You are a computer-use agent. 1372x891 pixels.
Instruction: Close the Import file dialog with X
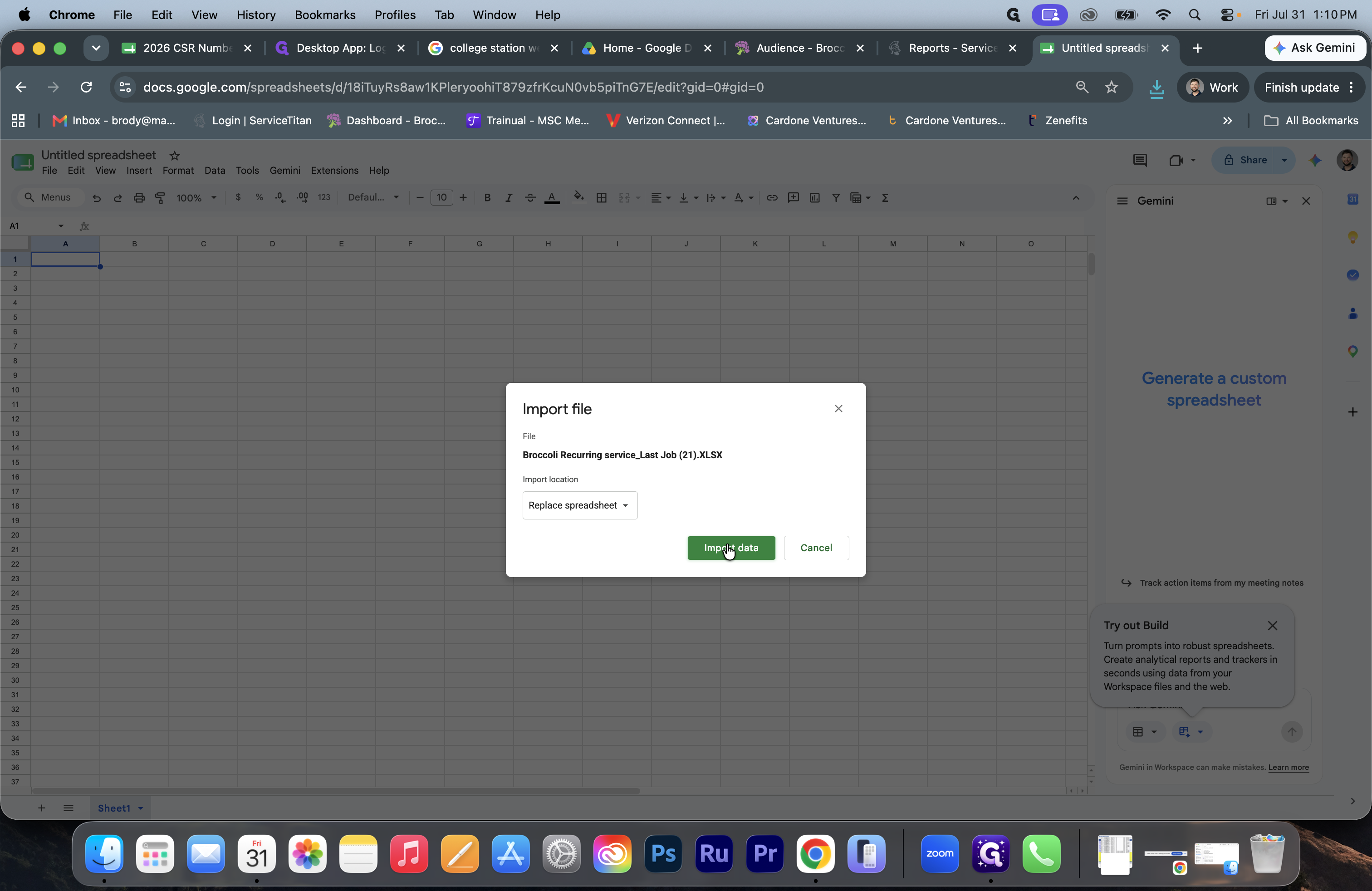coord(838,409)
